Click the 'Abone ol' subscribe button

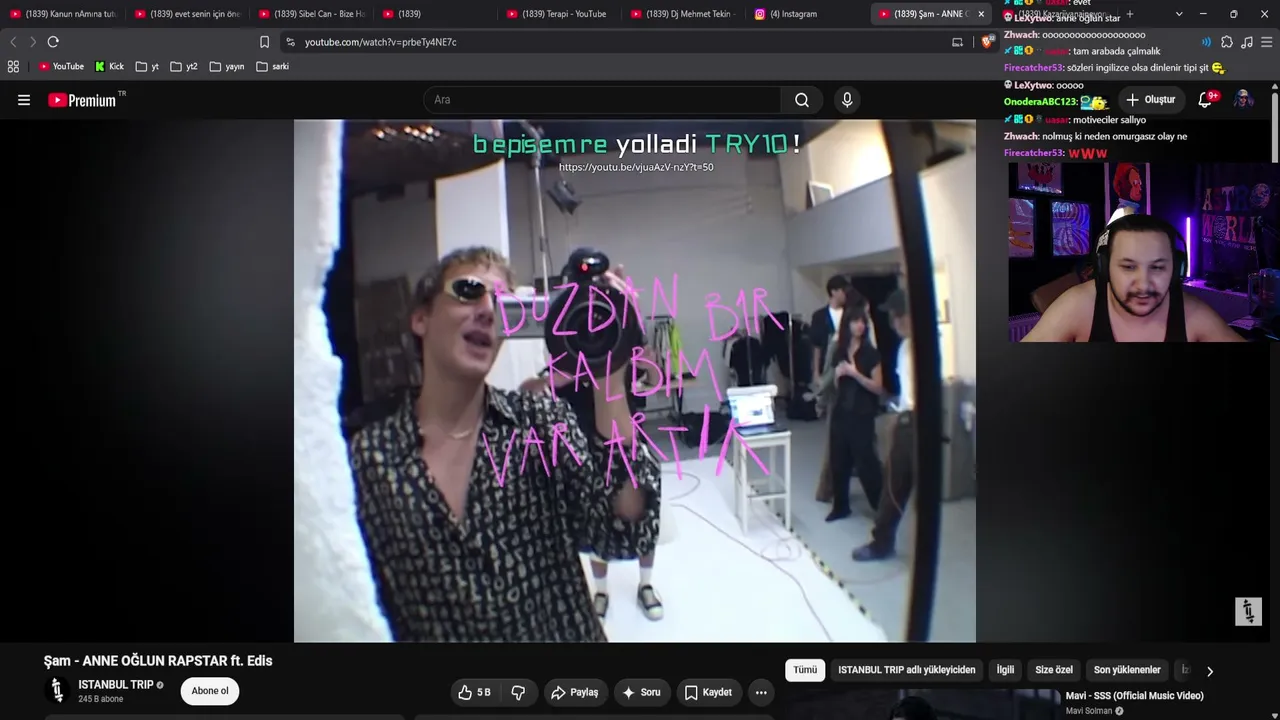tap(210, 691)
